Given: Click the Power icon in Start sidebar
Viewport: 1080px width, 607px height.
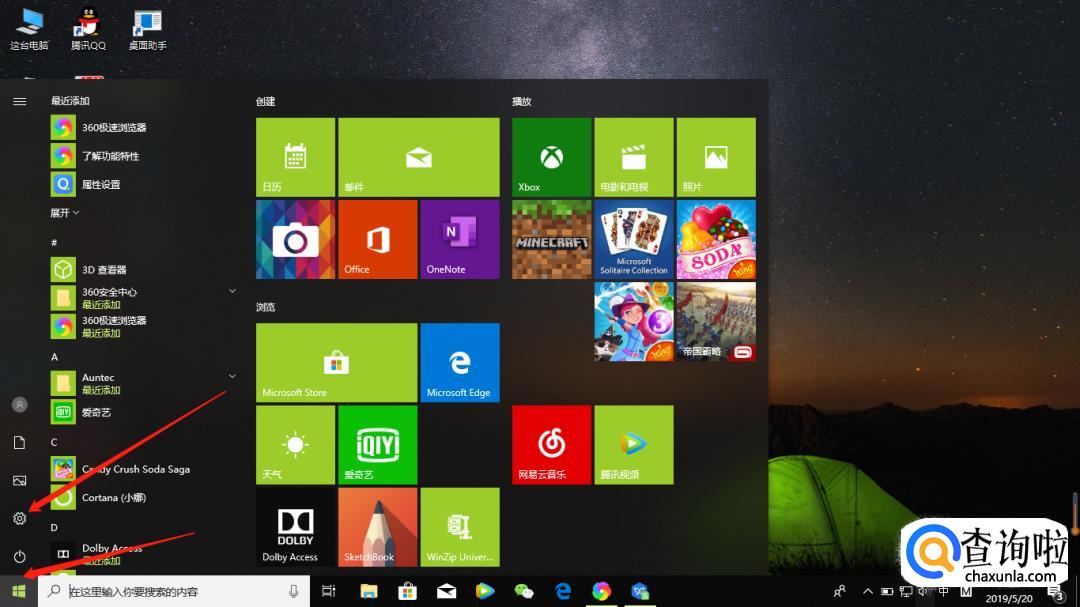Looking at the screenshot, I should 19,556.
